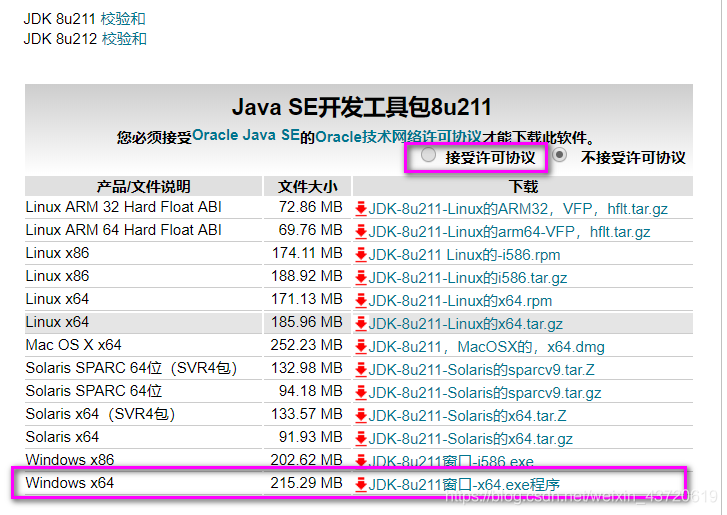Image resolution: width=727 pixels, height=515 pixels.
Task: Click download arrow icon for Windows i586.exe
Action: (x=361, y=461)
